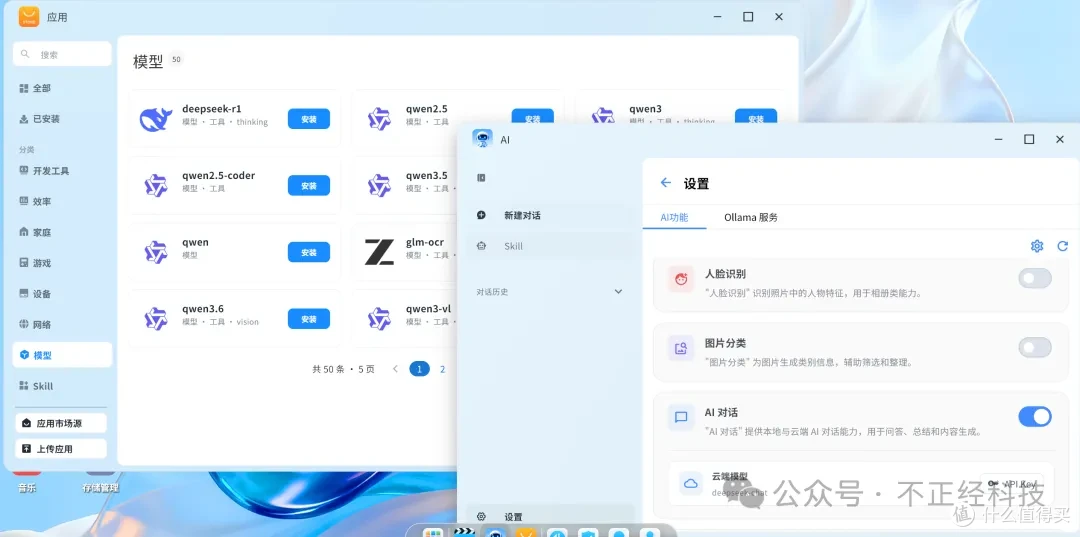
Task: Open the clapperboard video app in dock
Action: 464,531
